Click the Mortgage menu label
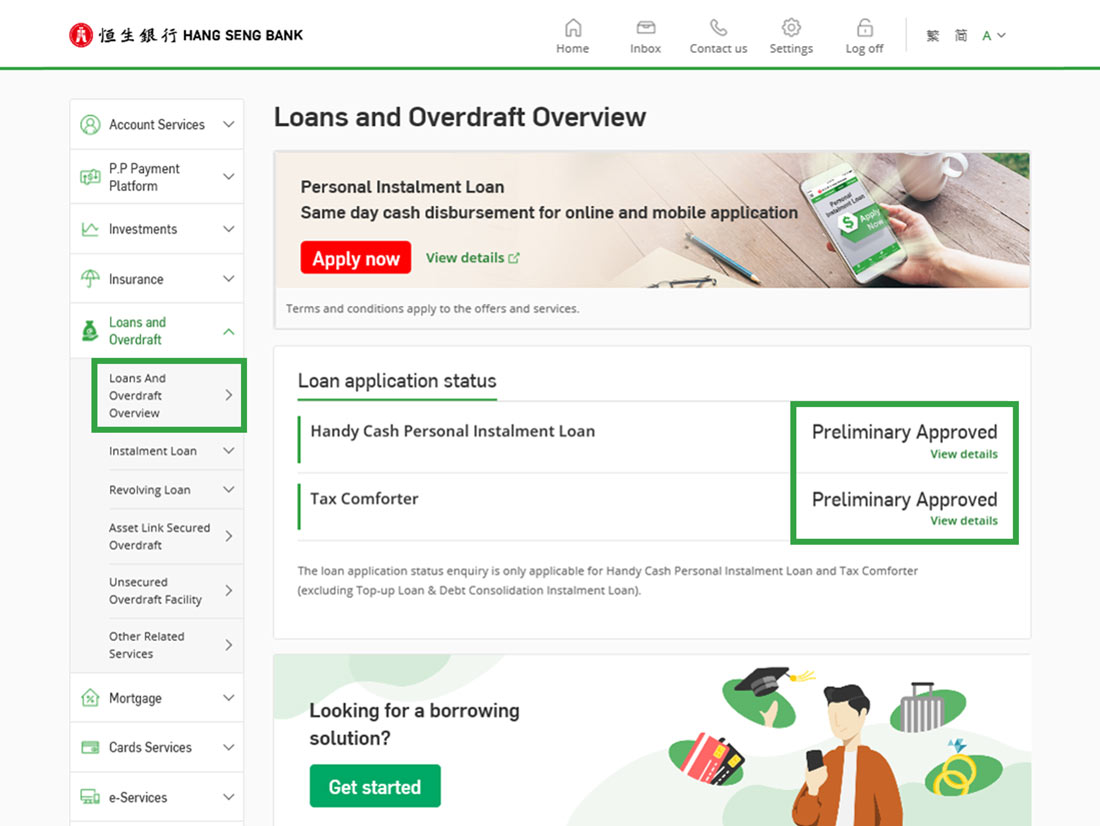 pyautogui.click(x=135, y=698)
